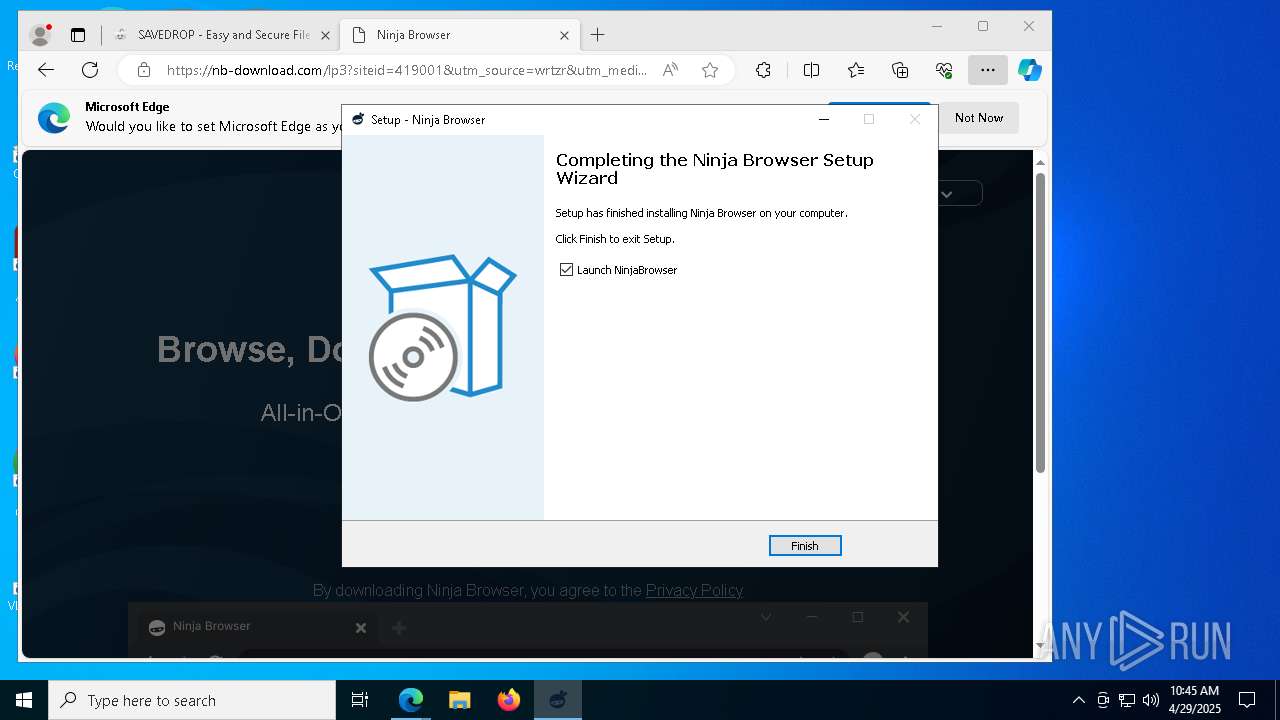Click Finish to exit Setup

pyautogui.click(x=805, y=545)
